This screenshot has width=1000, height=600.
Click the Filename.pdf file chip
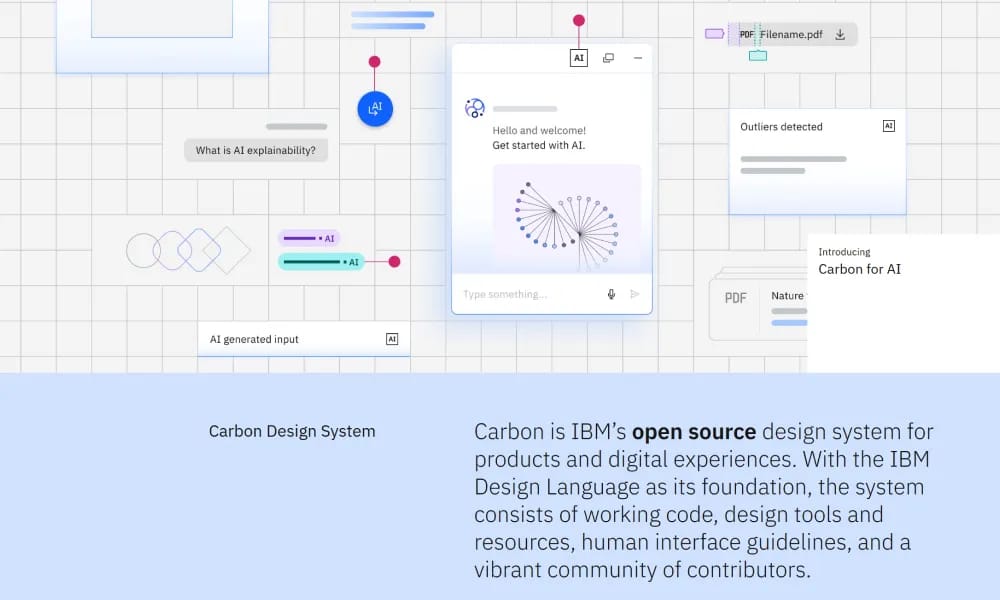coord(793,34)
